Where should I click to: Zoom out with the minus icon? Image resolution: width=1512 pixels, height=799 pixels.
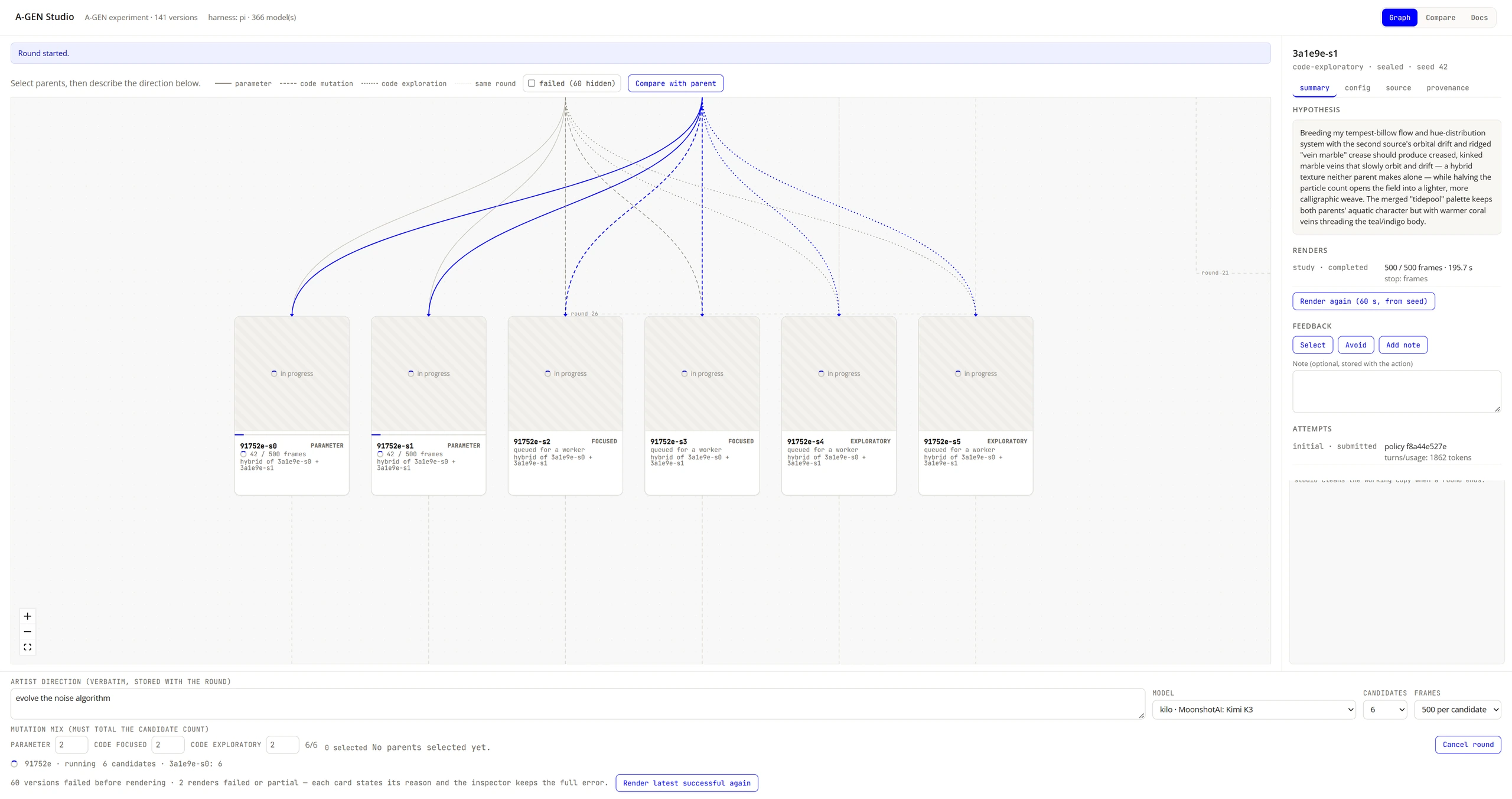(x=27, y=632)
